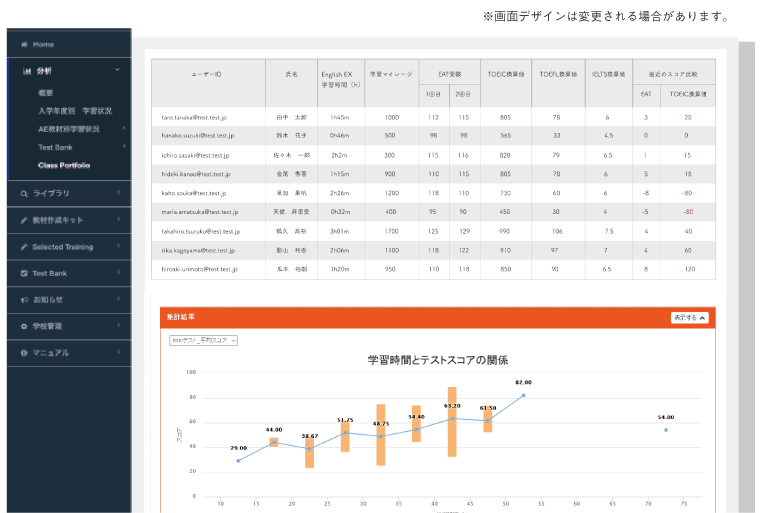This screenshot has width=770, height=513.
Task: Click study time 3h01m in takahiro's row
Action: (x=339, y=232)
